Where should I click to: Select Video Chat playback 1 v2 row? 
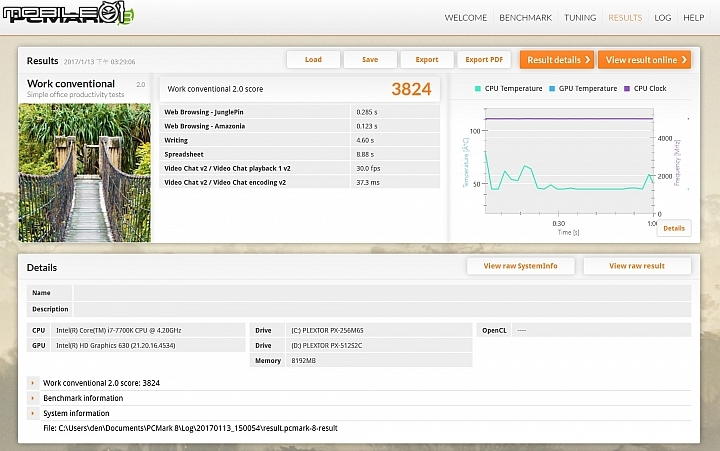pyautogui.click(x=299, y=168)
